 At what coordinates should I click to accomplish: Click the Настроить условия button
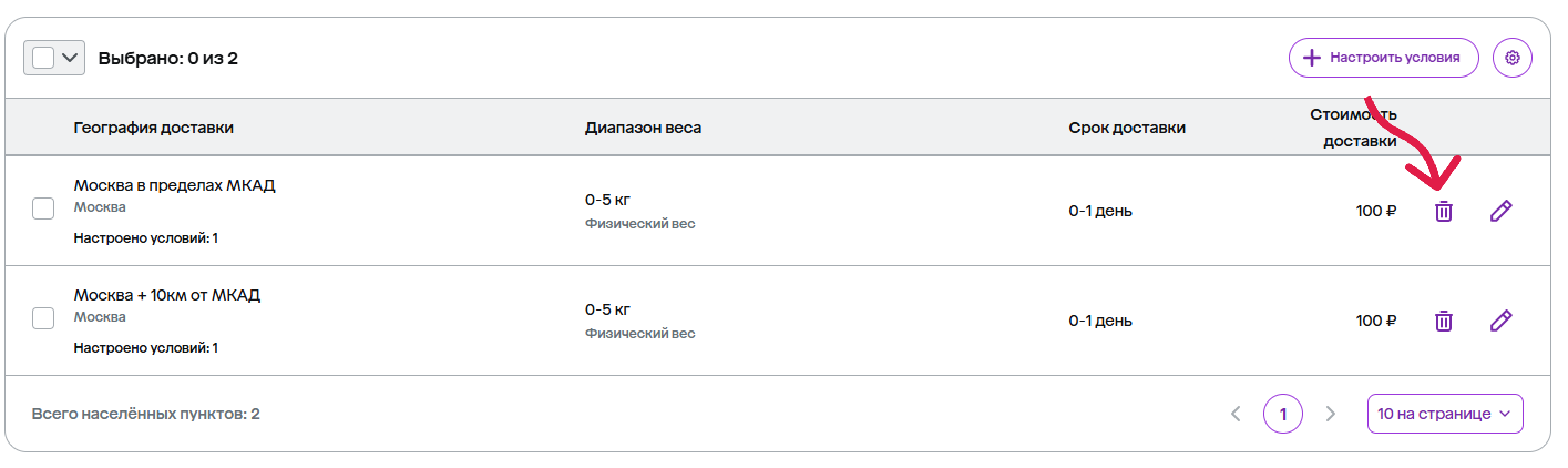click(1383, 58)
